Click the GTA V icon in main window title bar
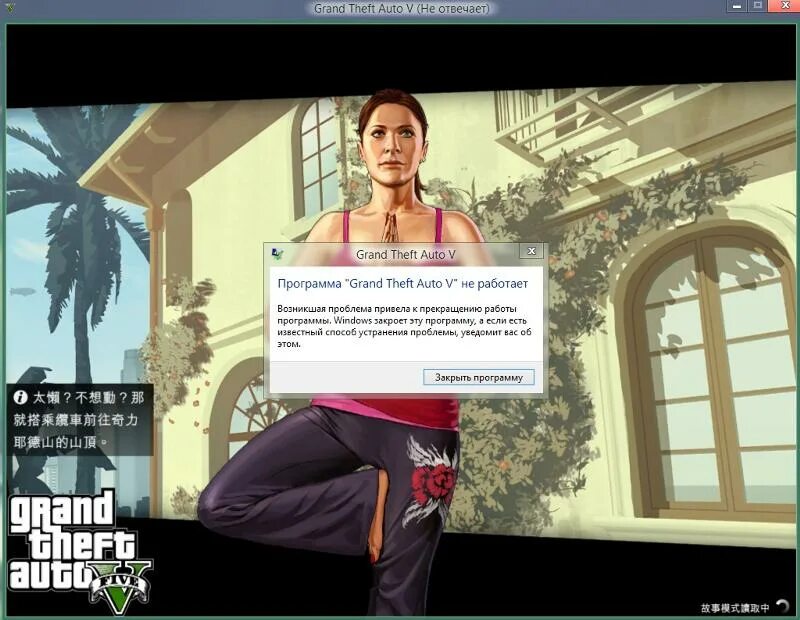The image size is (800, 620). (x=10, y=8)
